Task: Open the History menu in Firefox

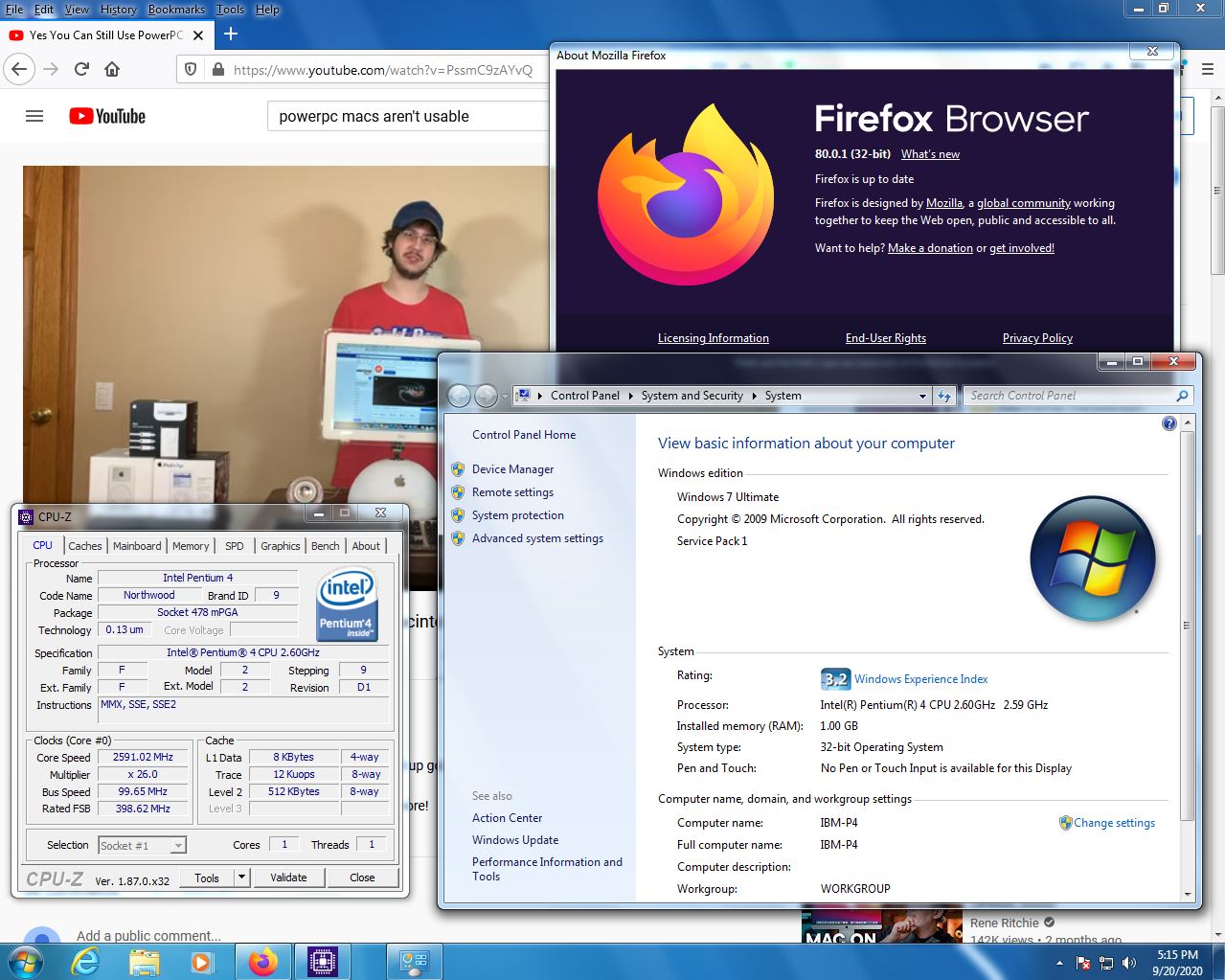Action: click(119, 10)
